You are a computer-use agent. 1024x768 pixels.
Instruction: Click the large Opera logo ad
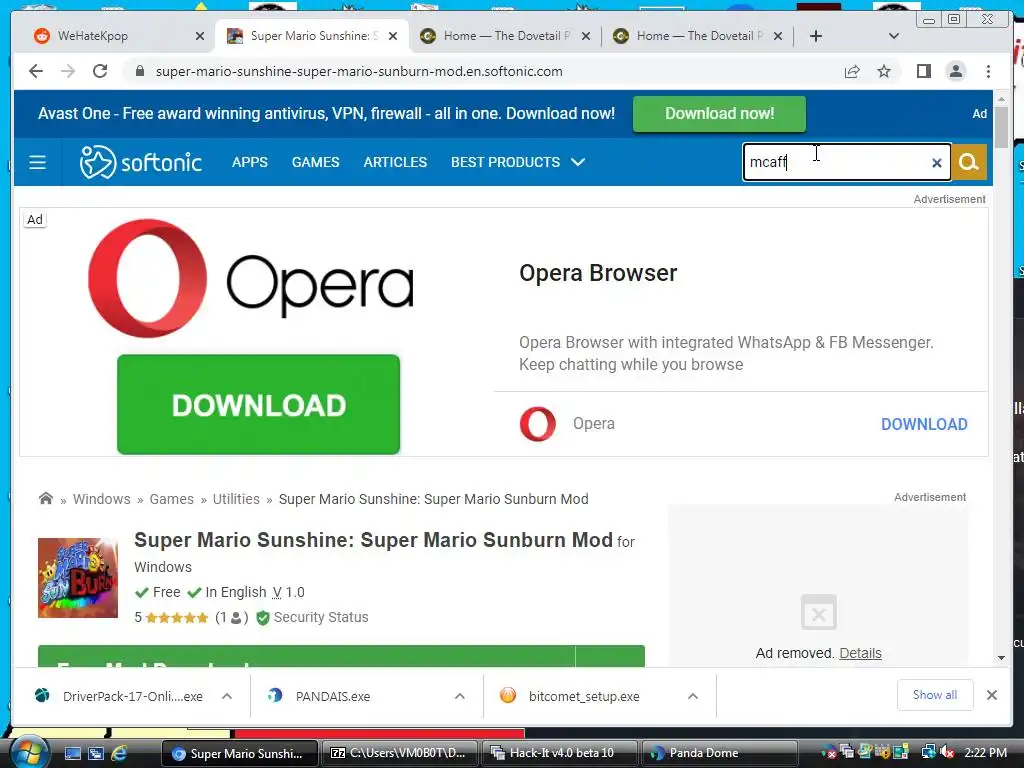(251, 279)
